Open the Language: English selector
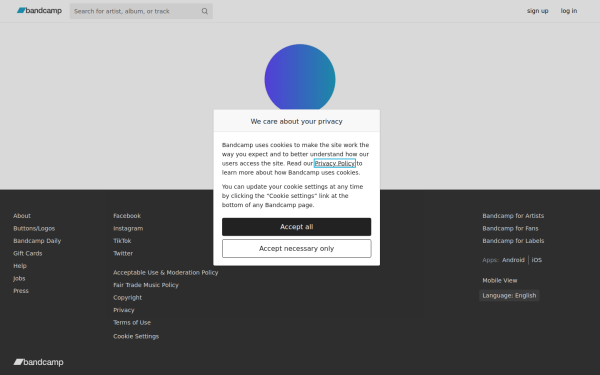This screenshot has height=375, width=600. pos(509,295)
